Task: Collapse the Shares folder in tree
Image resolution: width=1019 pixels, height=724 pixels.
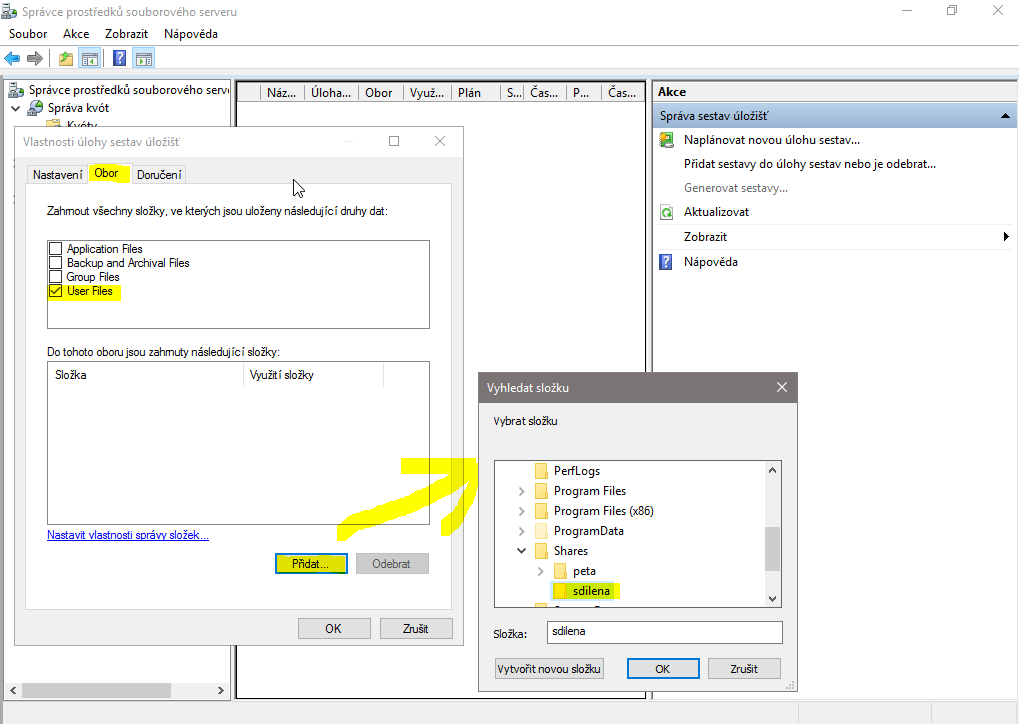Action: click(521, 551)
